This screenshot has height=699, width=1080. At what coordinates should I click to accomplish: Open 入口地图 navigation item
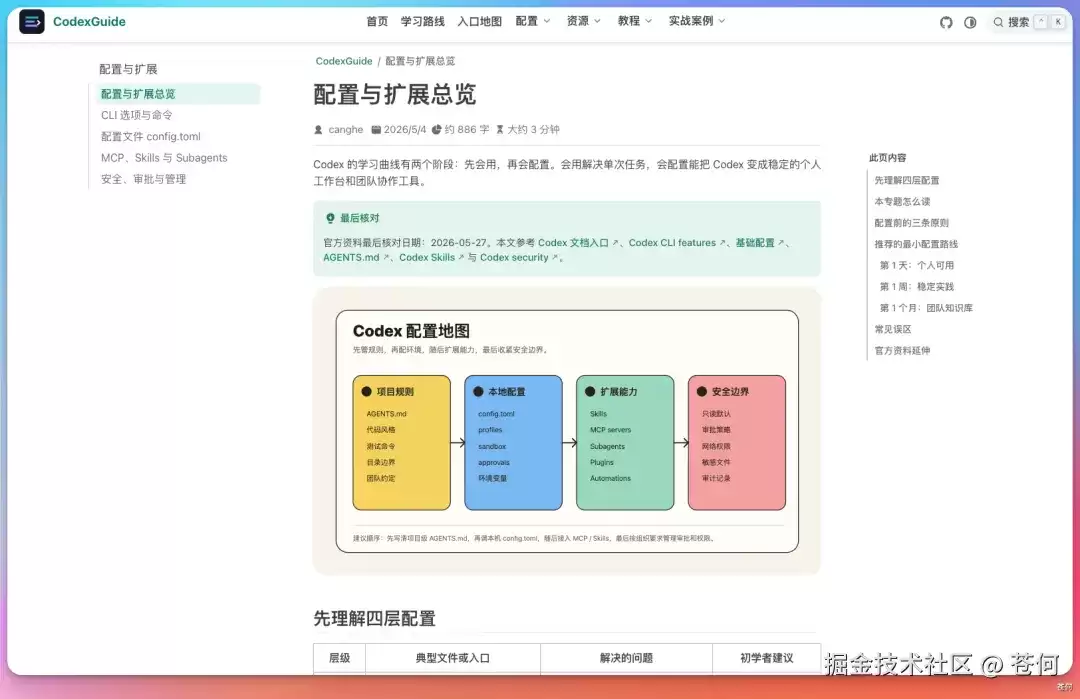479,21
